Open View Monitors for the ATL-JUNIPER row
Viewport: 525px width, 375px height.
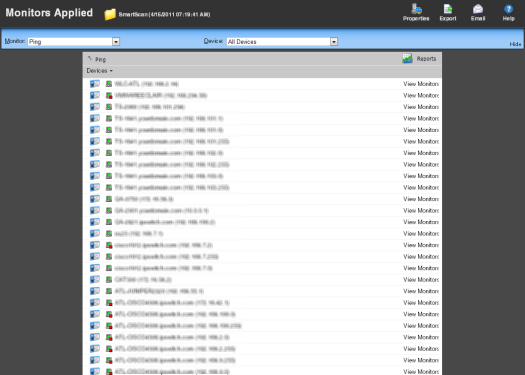421,291
